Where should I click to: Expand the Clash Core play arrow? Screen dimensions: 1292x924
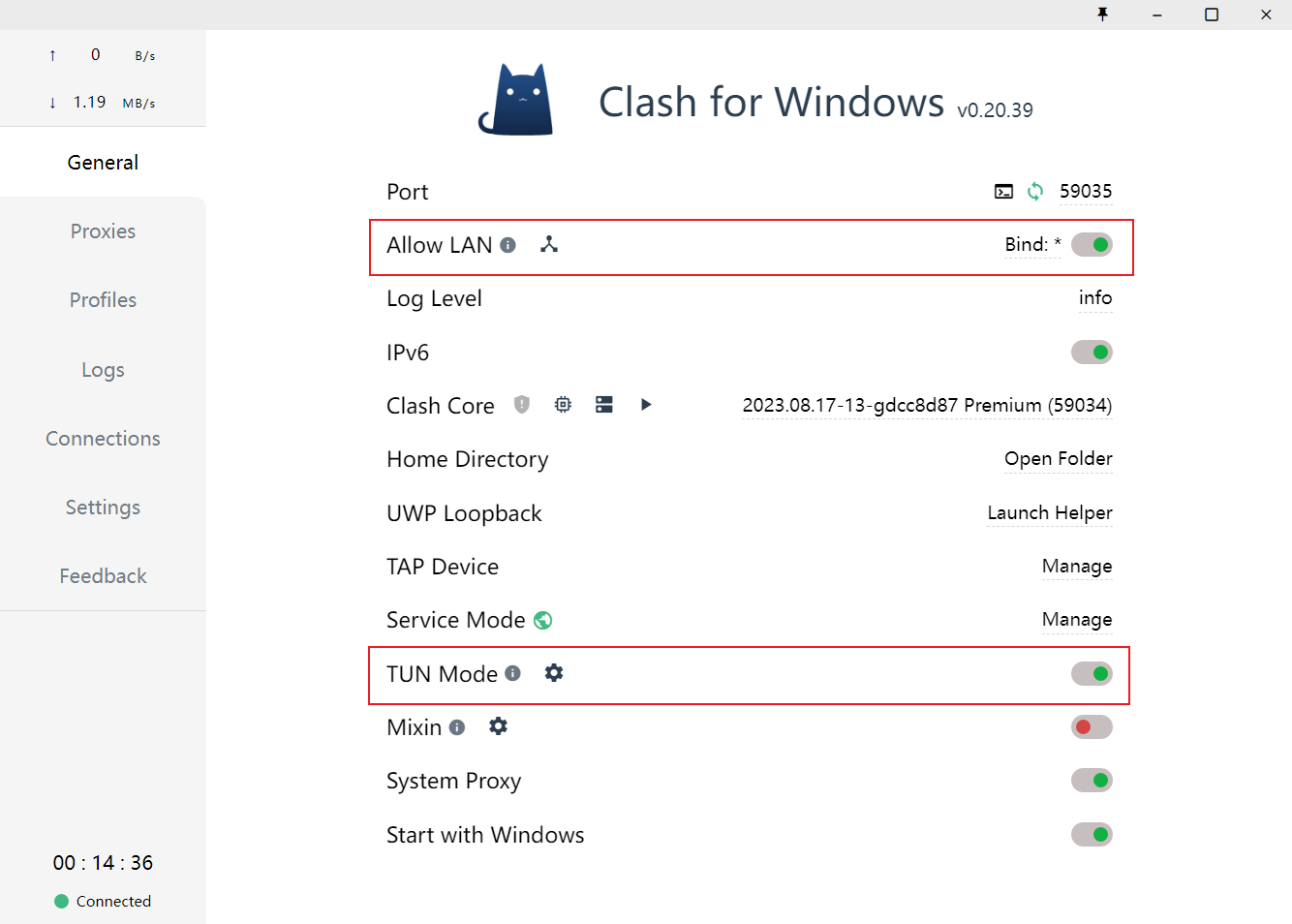(646, 405)
